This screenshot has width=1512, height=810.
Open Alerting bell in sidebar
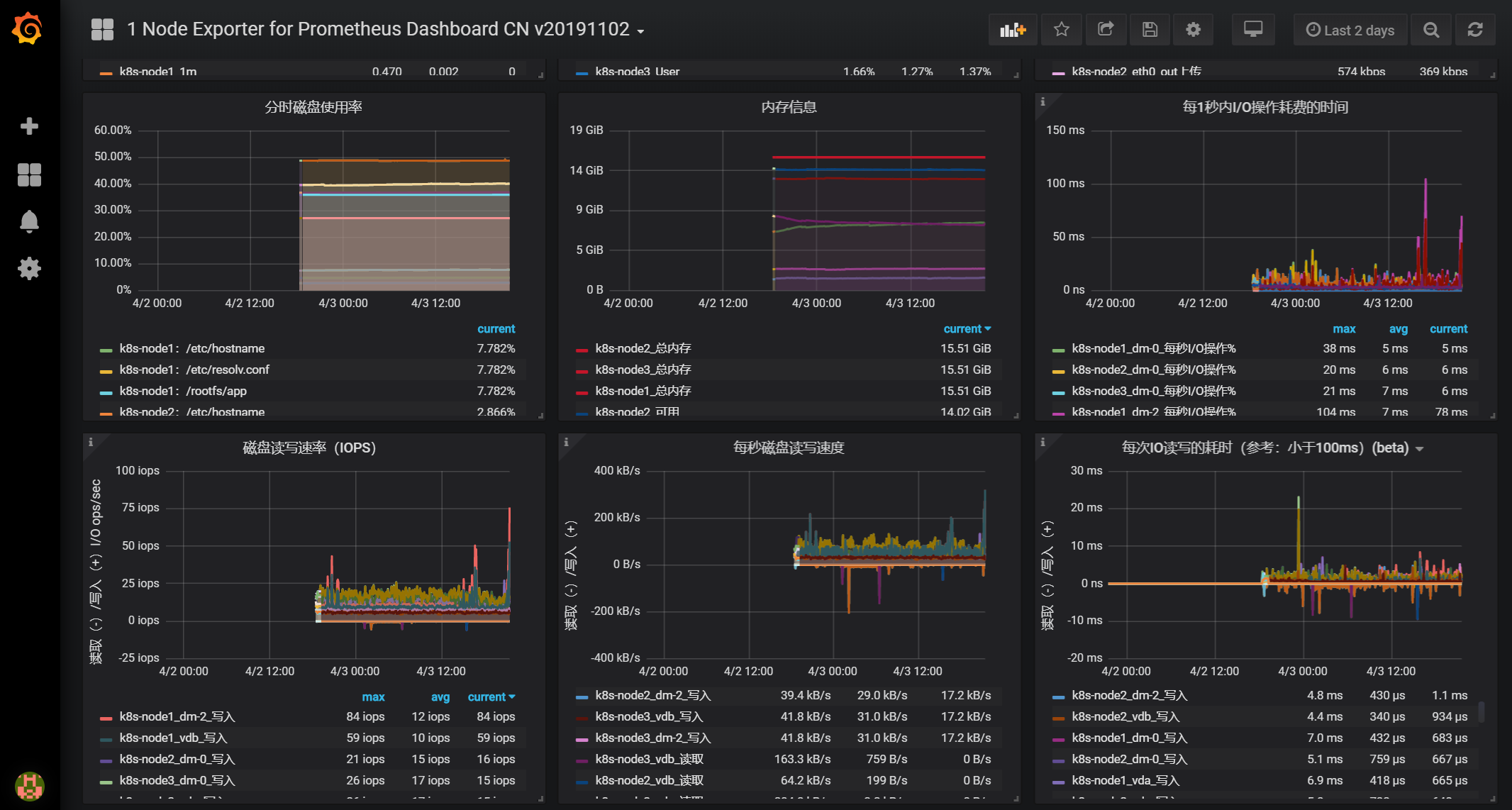click(29, 221)
